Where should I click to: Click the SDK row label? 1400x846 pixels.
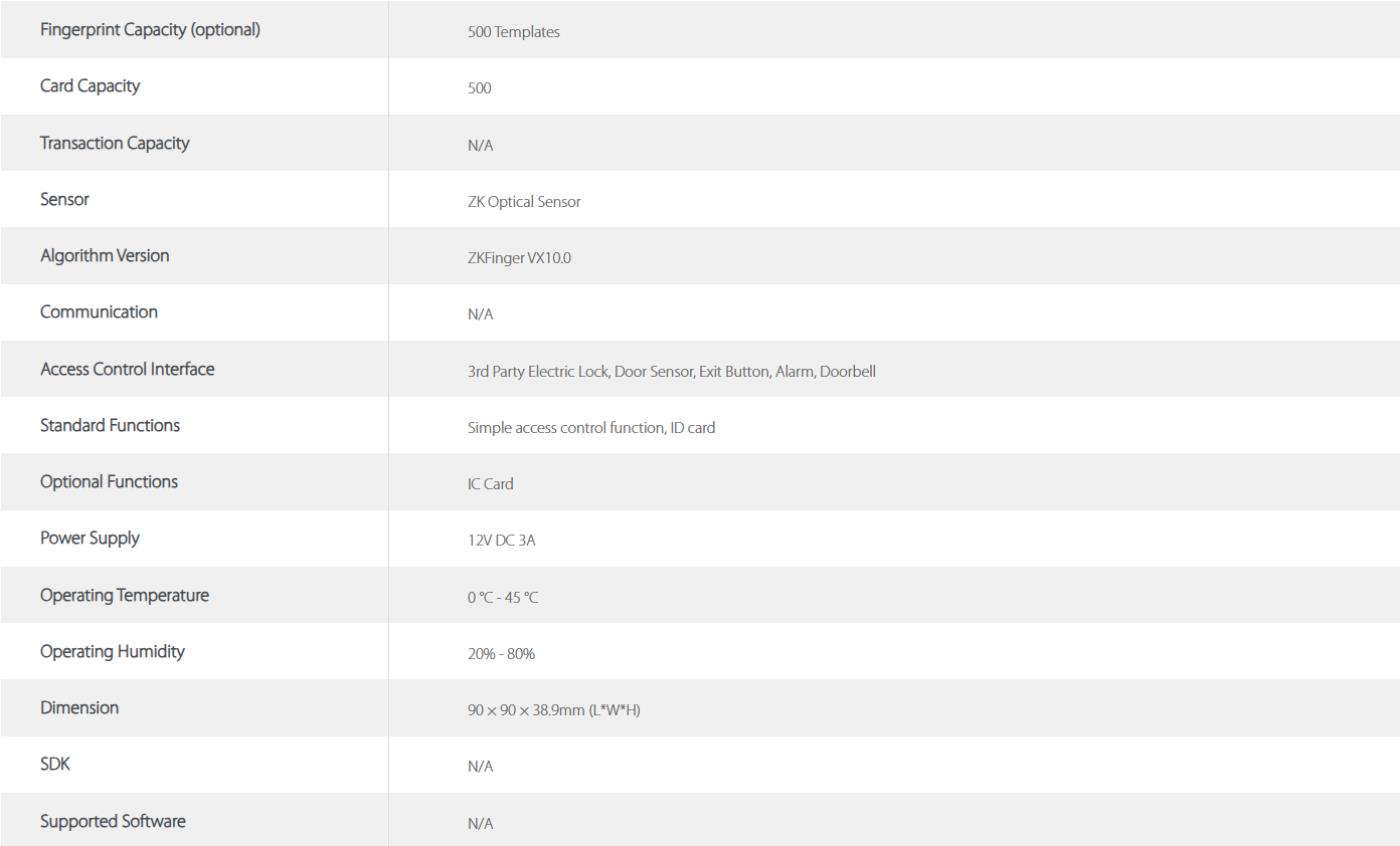pos(55,764)
